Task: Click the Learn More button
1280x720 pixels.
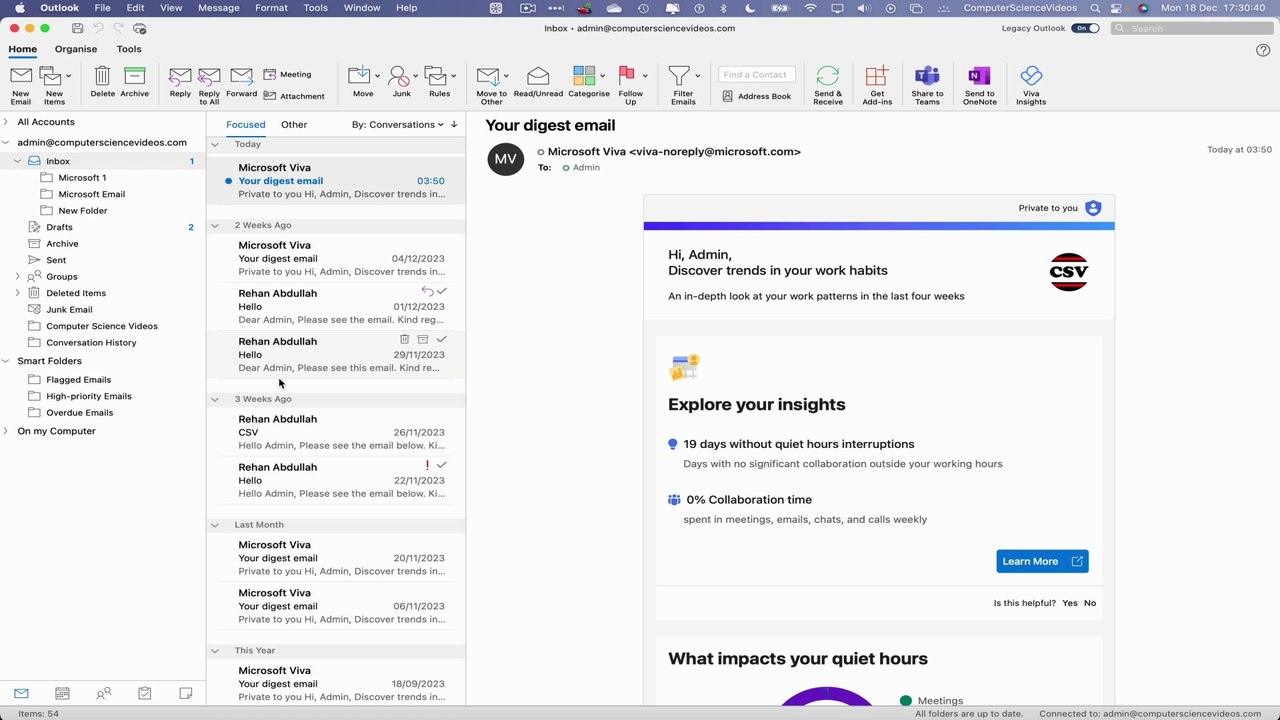Action: pos(1042,561)
